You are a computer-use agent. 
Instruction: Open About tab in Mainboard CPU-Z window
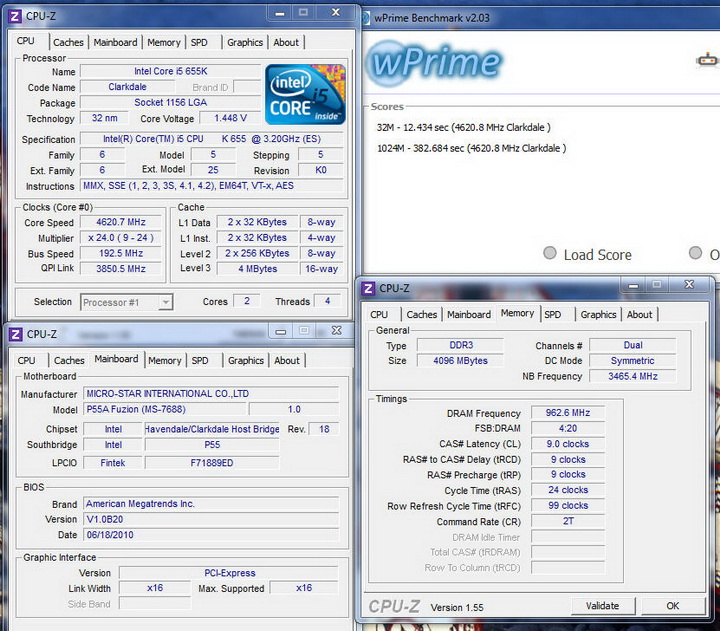click(x=287, y=361)
